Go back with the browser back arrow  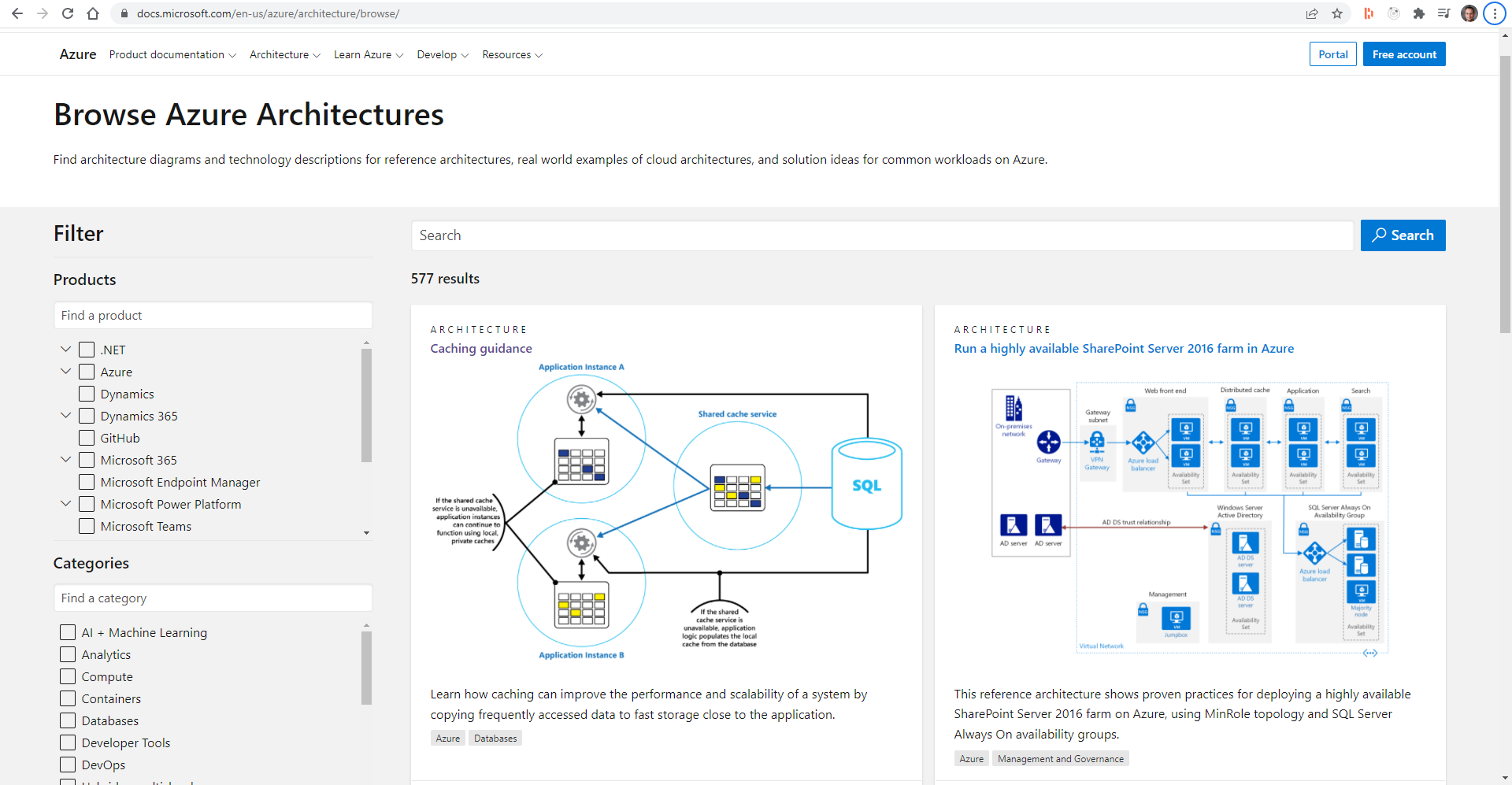tap(17, 13)
